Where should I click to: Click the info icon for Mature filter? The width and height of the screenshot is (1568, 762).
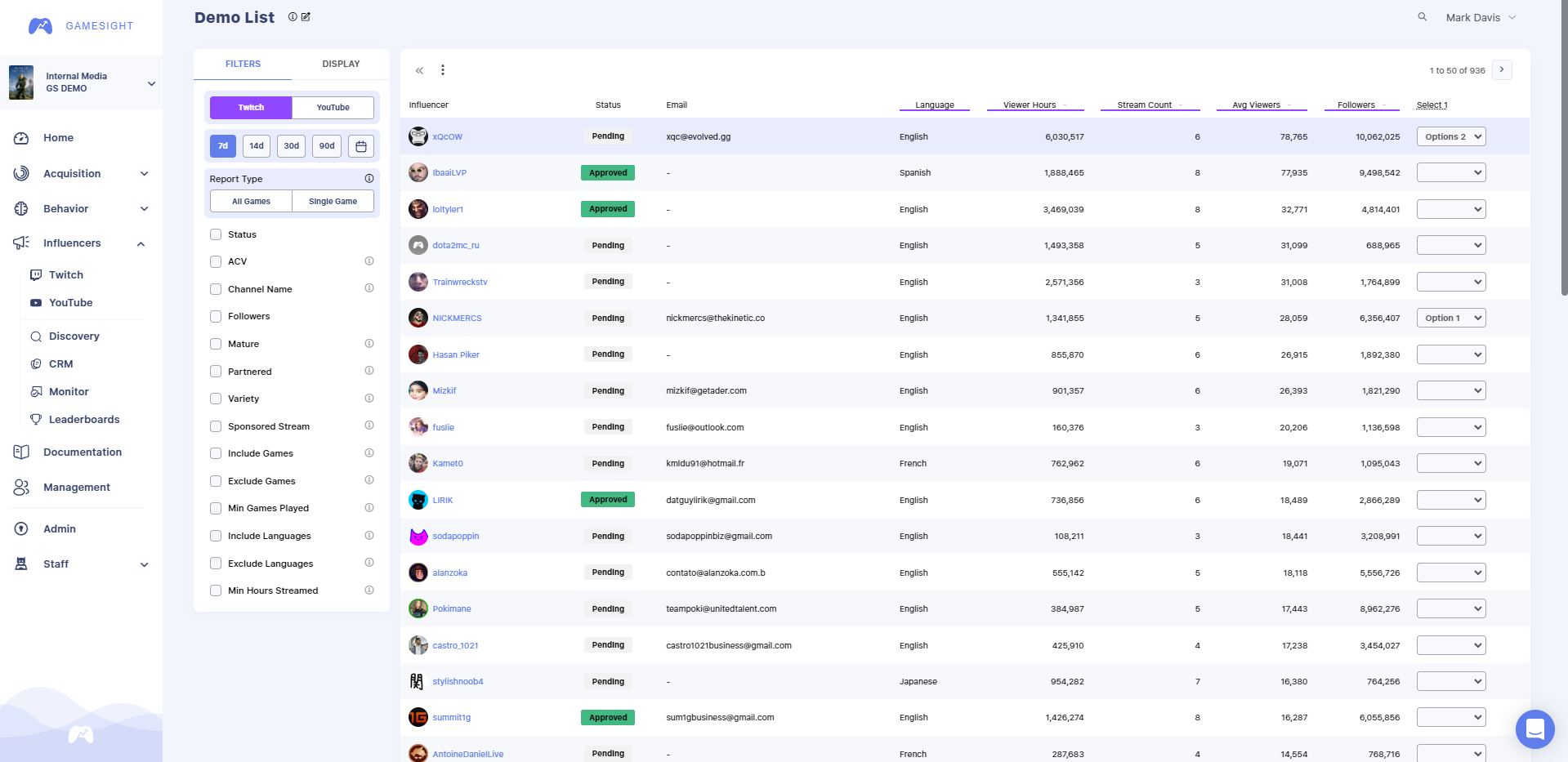pyautogui.click(x=369, y=344)
